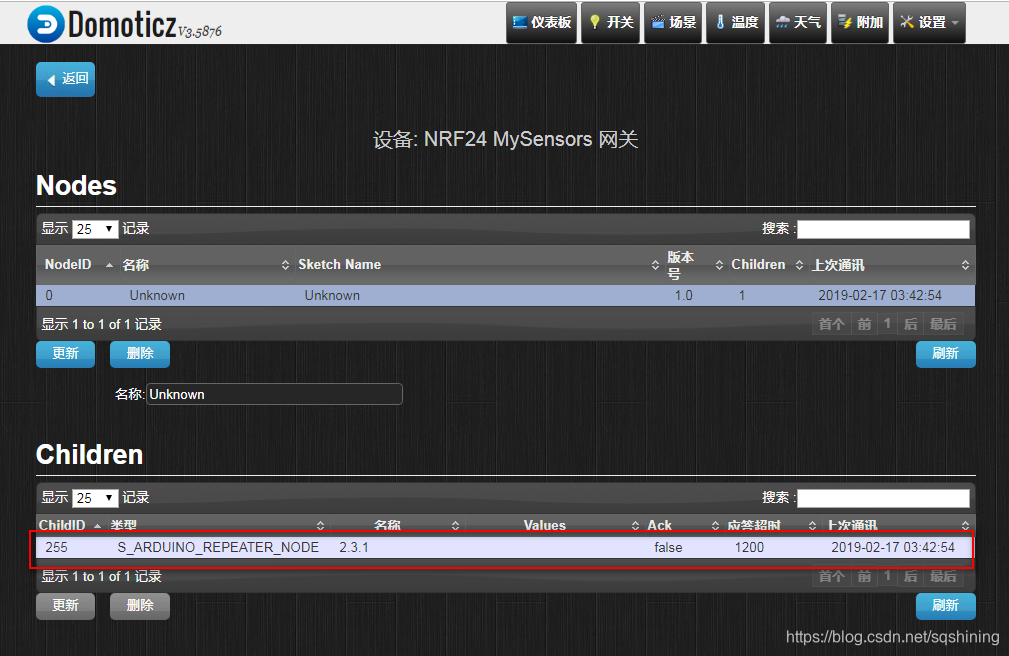The width and height of the screenshot is (1009, 656).
Task: Click Nodes pagination 首个 button
Action: 831,324
